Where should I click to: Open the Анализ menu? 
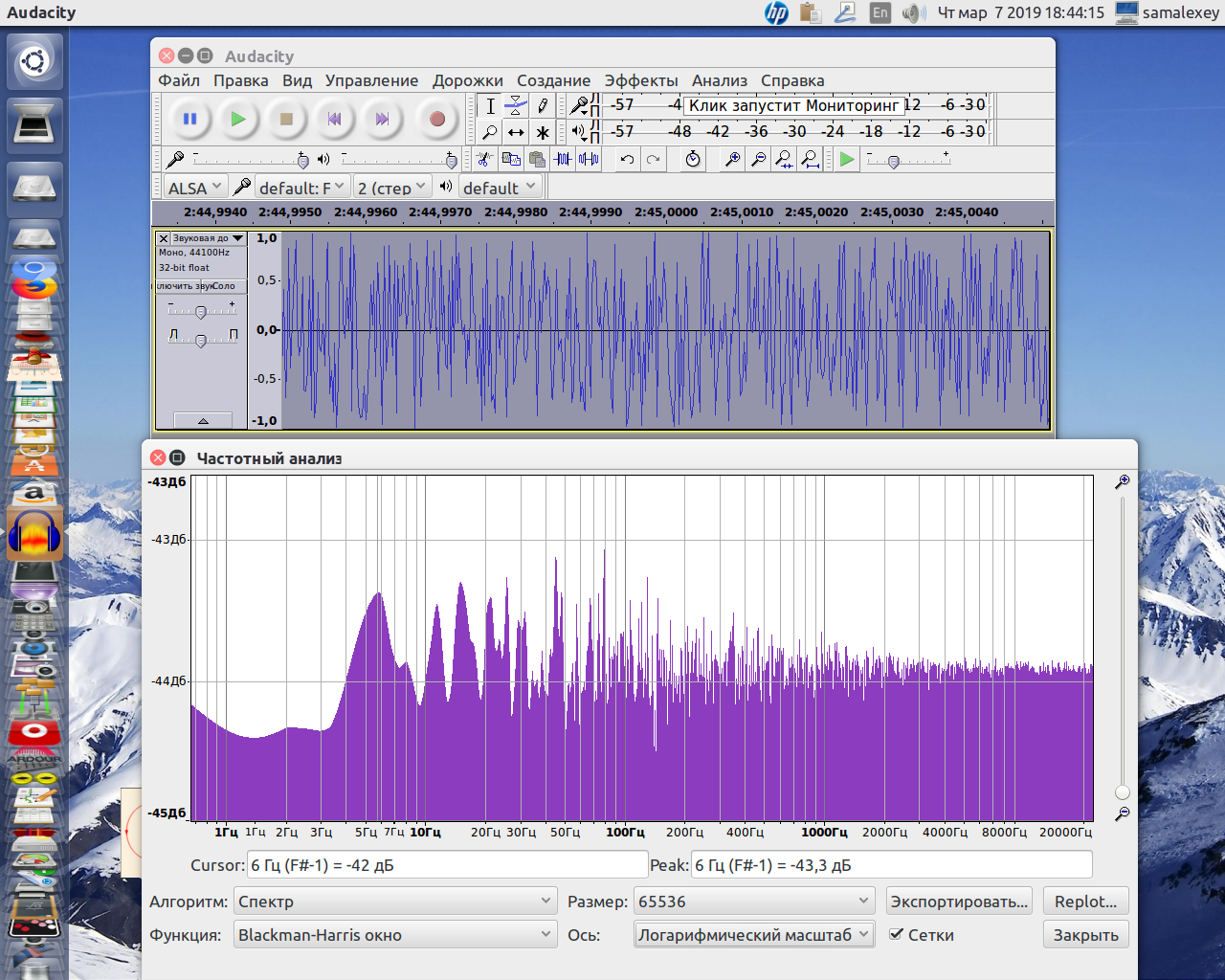tap(720, 80)
